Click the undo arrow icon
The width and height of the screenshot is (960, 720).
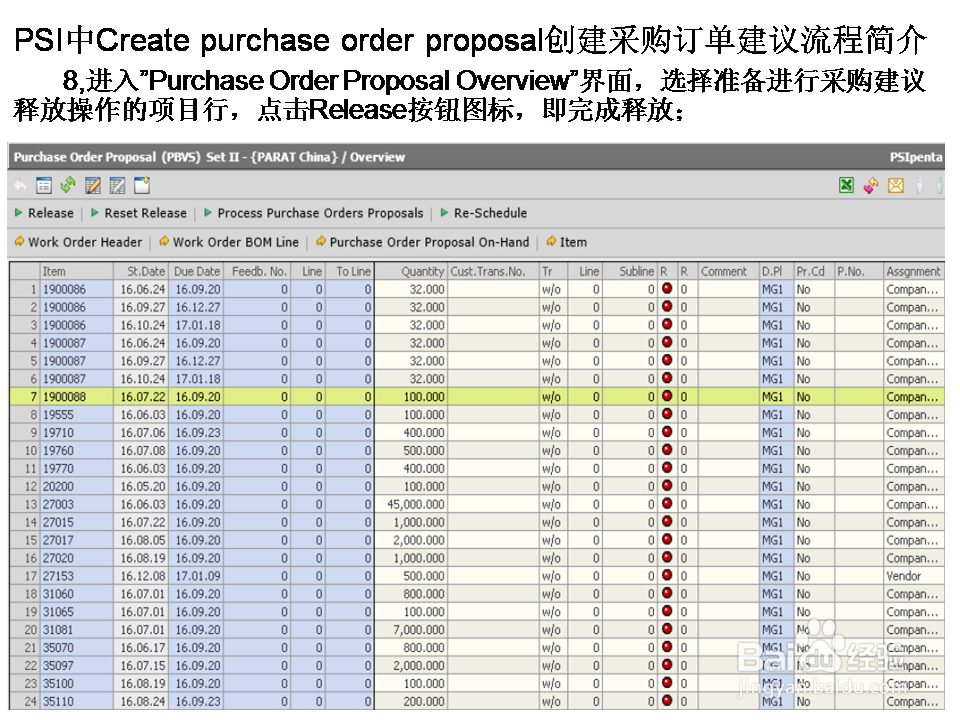[21, 184]
